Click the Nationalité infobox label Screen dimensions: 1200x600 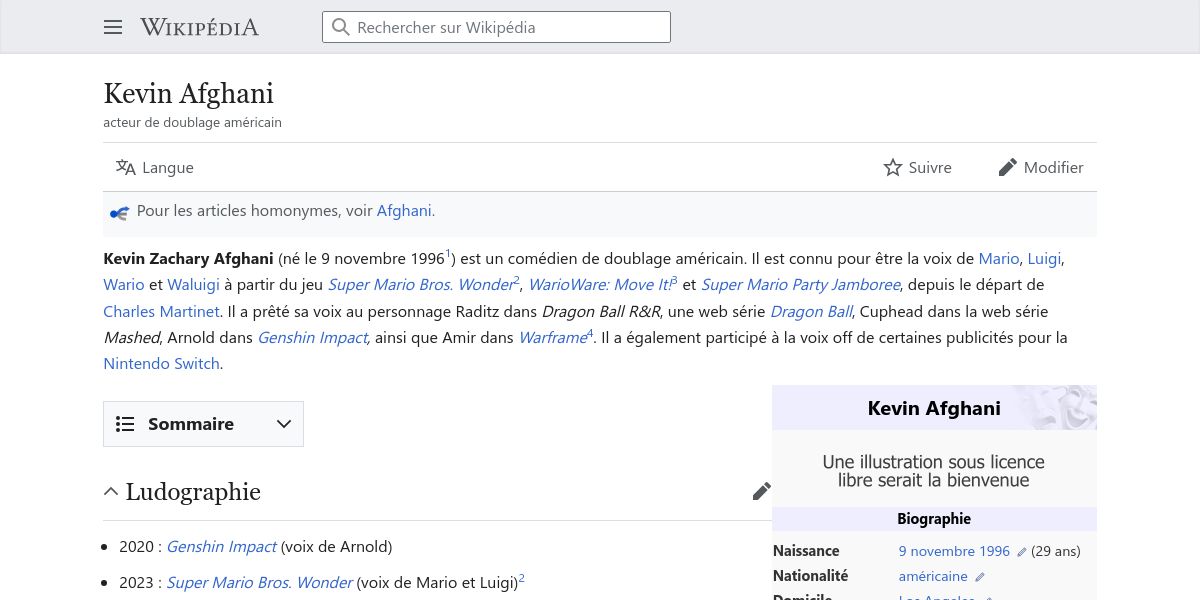pos(810,576)
